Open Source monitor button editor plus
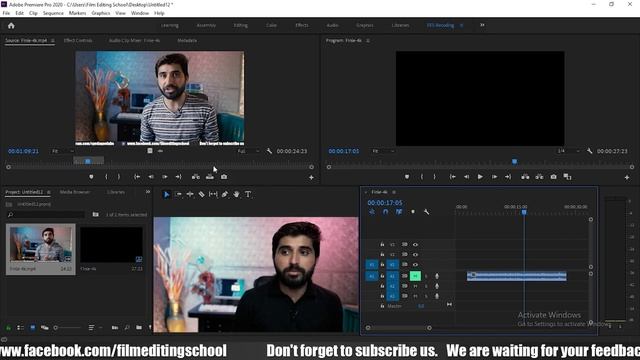 coord(311,178)
